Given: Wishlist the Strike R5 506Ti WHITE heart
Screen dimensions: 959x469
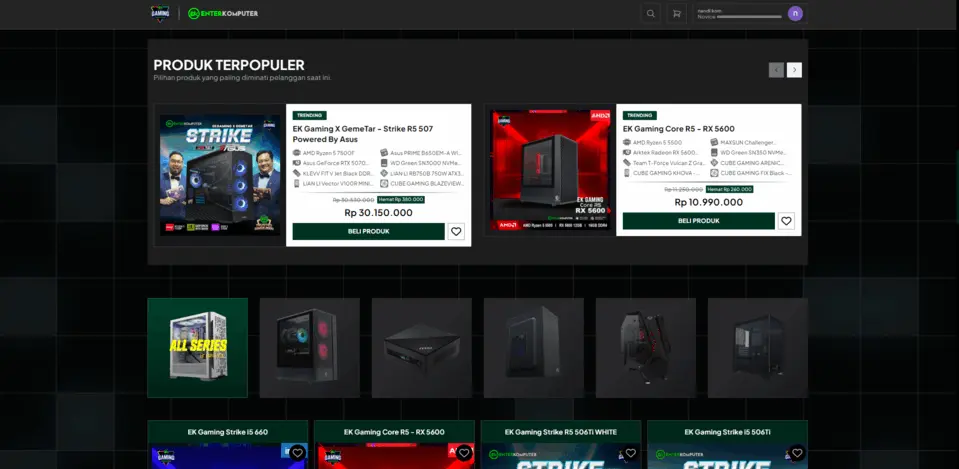Looking at the screenshot, I should 631,453.
